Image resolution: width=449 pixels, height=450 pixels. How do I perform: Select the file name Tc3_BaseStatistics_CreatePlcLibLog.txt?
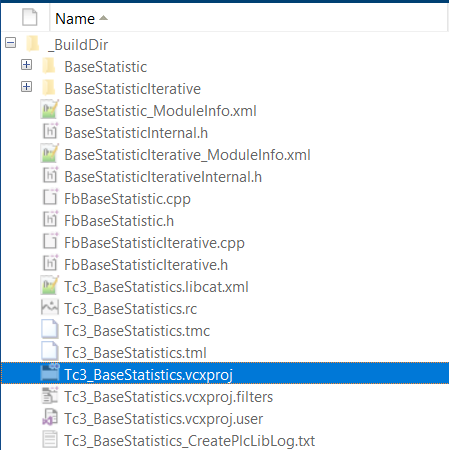click(190, 441)
